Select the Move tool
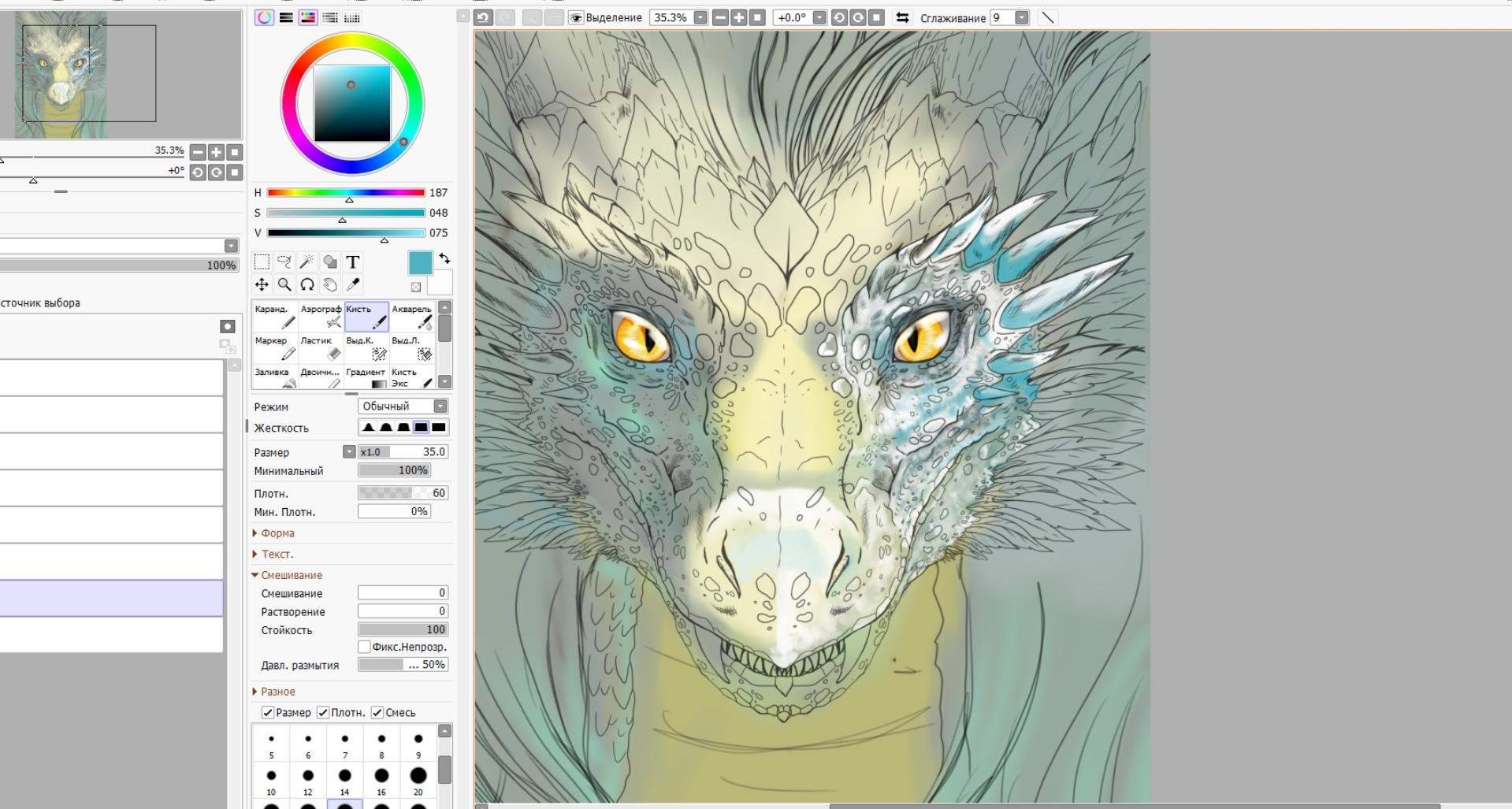 [262, 284]
